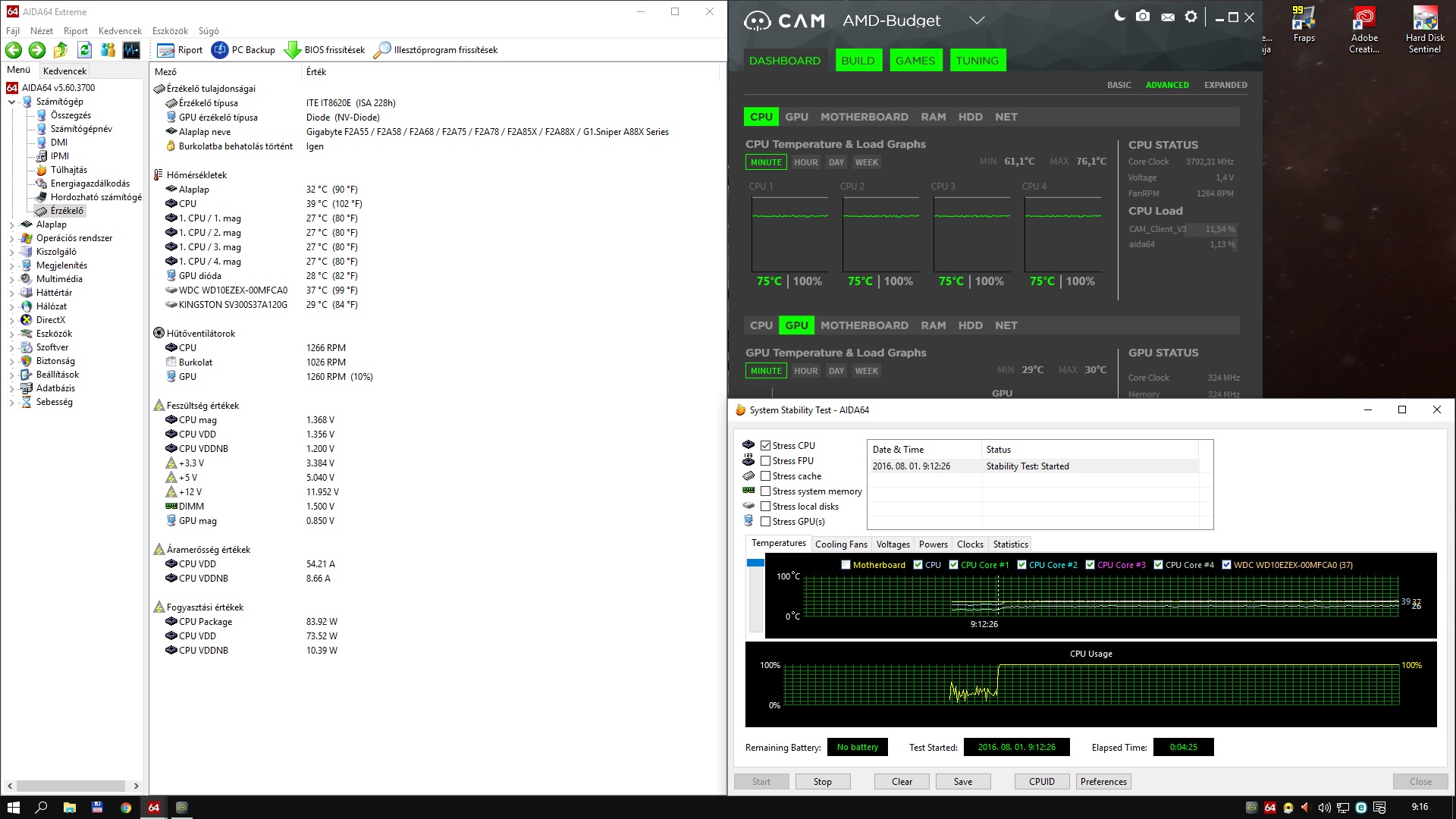Click BIOS frissítések toolbar button

coord(325,50)
